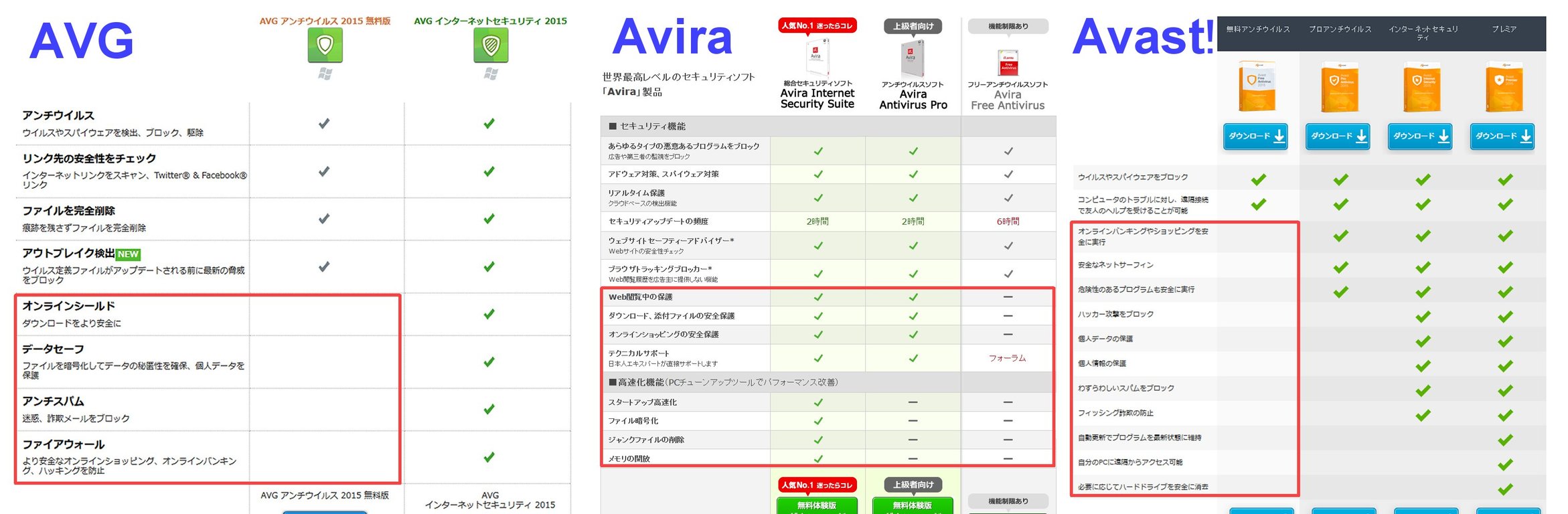Click the top 人気No.1 迷ったらコレ badge
Viewport: 1568px width, 514px height.
(817, 25)
